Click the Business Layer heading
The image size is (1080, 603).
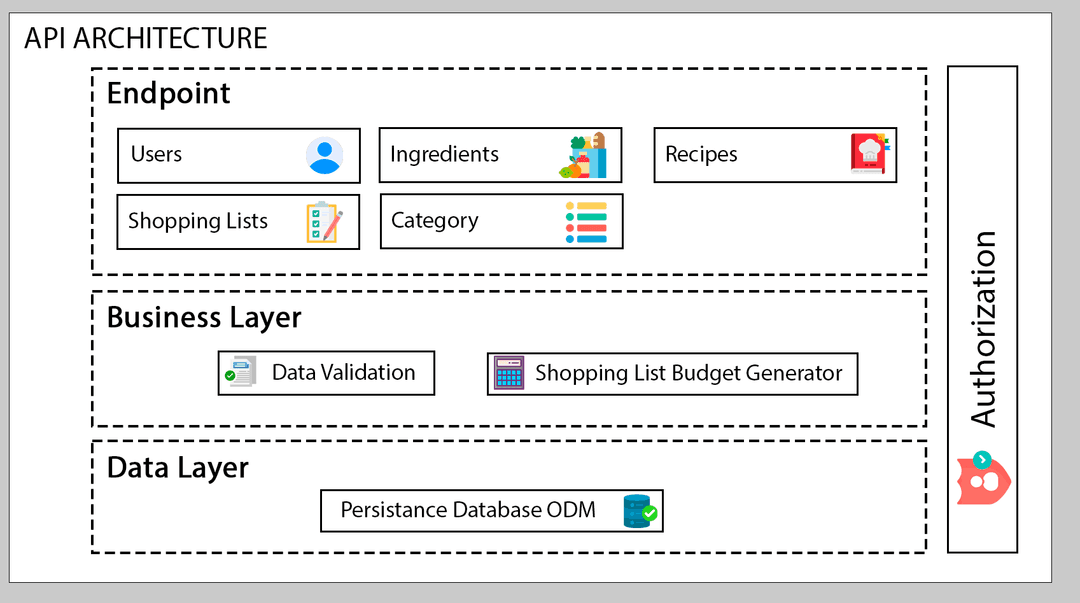pos(204,318)
